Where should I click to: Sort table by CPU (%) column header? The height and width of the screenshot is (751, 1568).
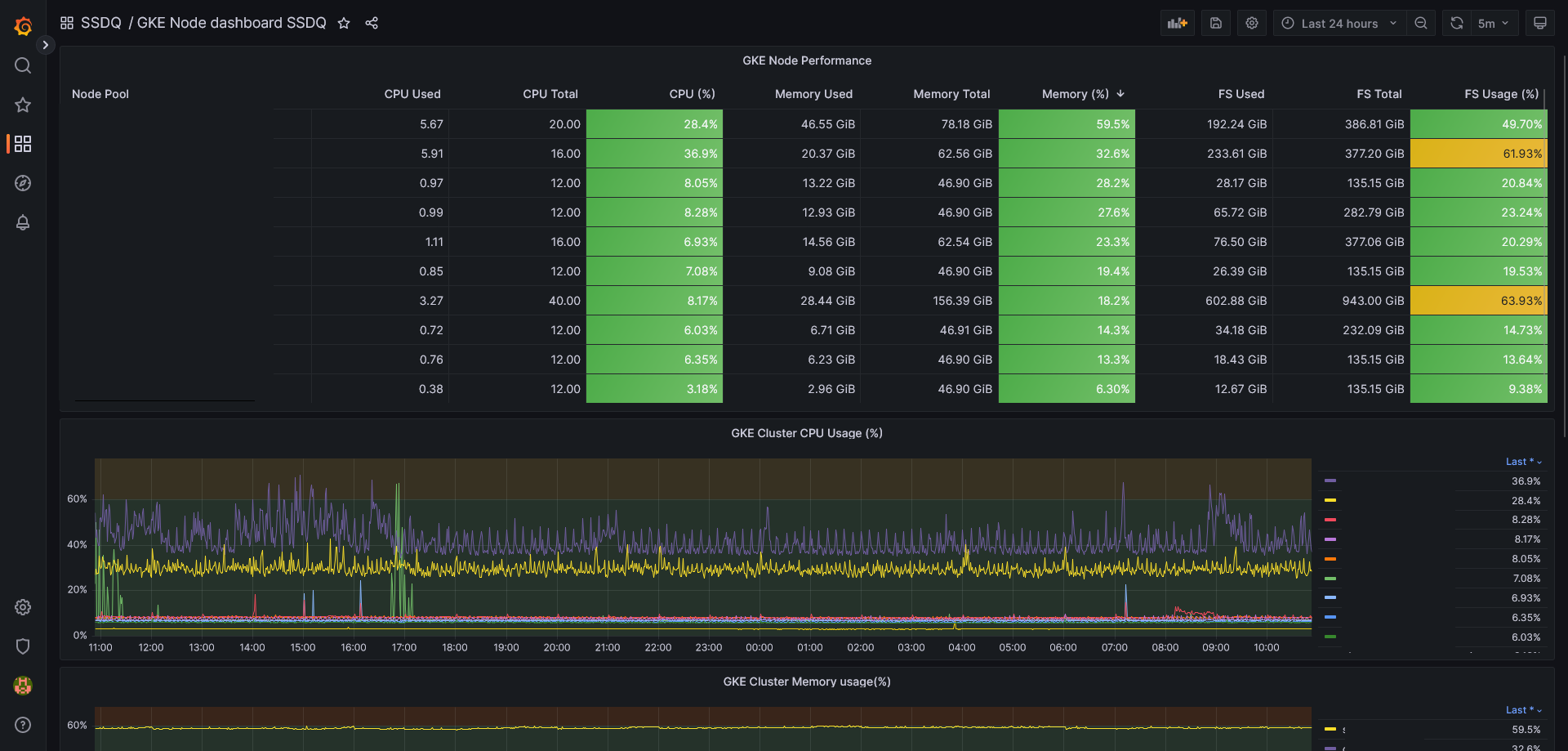click(x=692, y=94)
